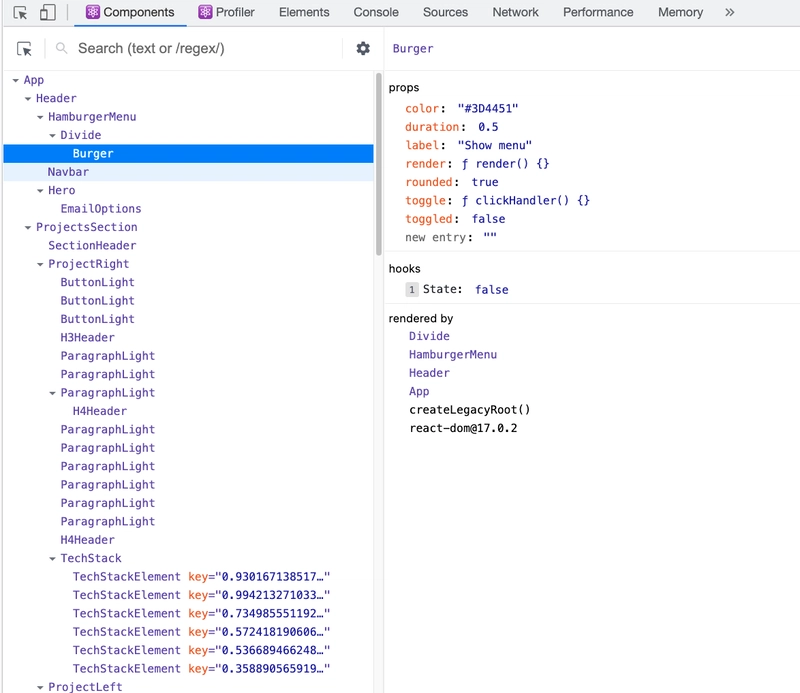Open the Memory tab
This screenshot has height=693, width=800.
click(x=680, y=12)
